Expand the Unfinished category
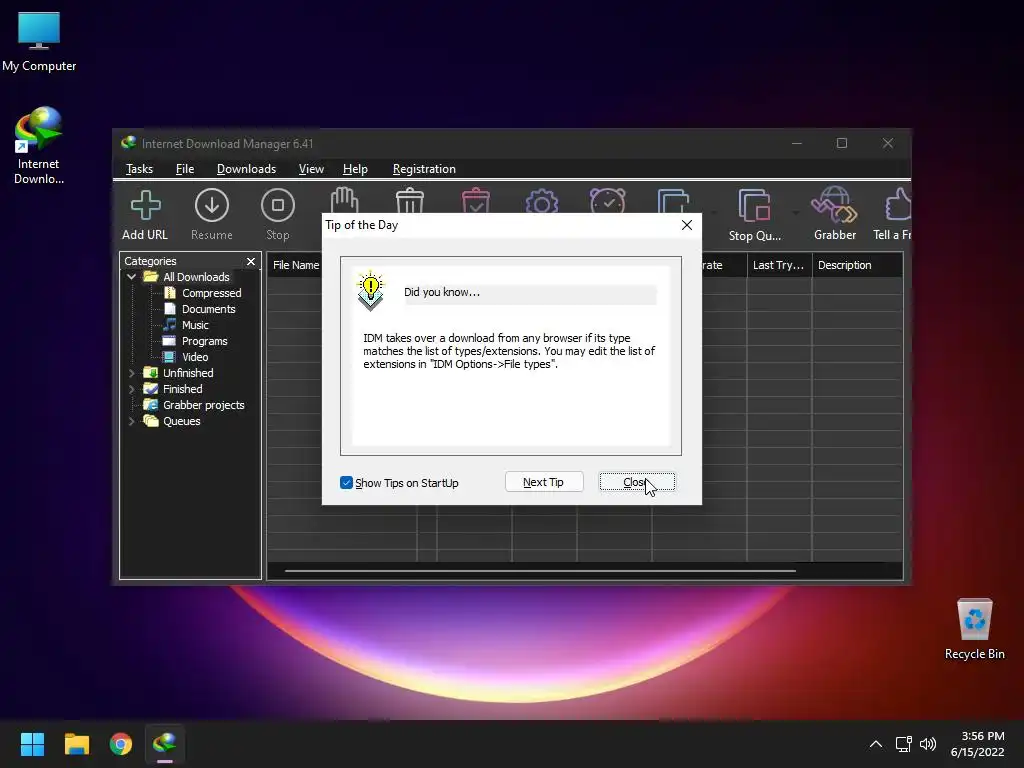Image resolution: width=1024 pixels, height=768 pixels. (x=131, y=373)
